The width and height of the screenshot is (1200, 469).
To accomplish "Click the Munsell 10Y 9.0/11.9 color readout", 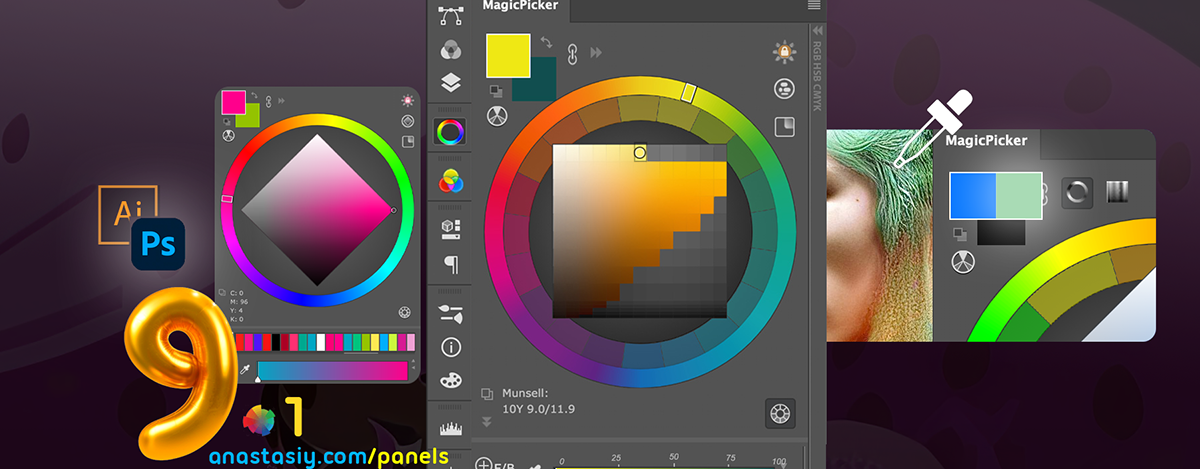I will (x=540, y=409).
